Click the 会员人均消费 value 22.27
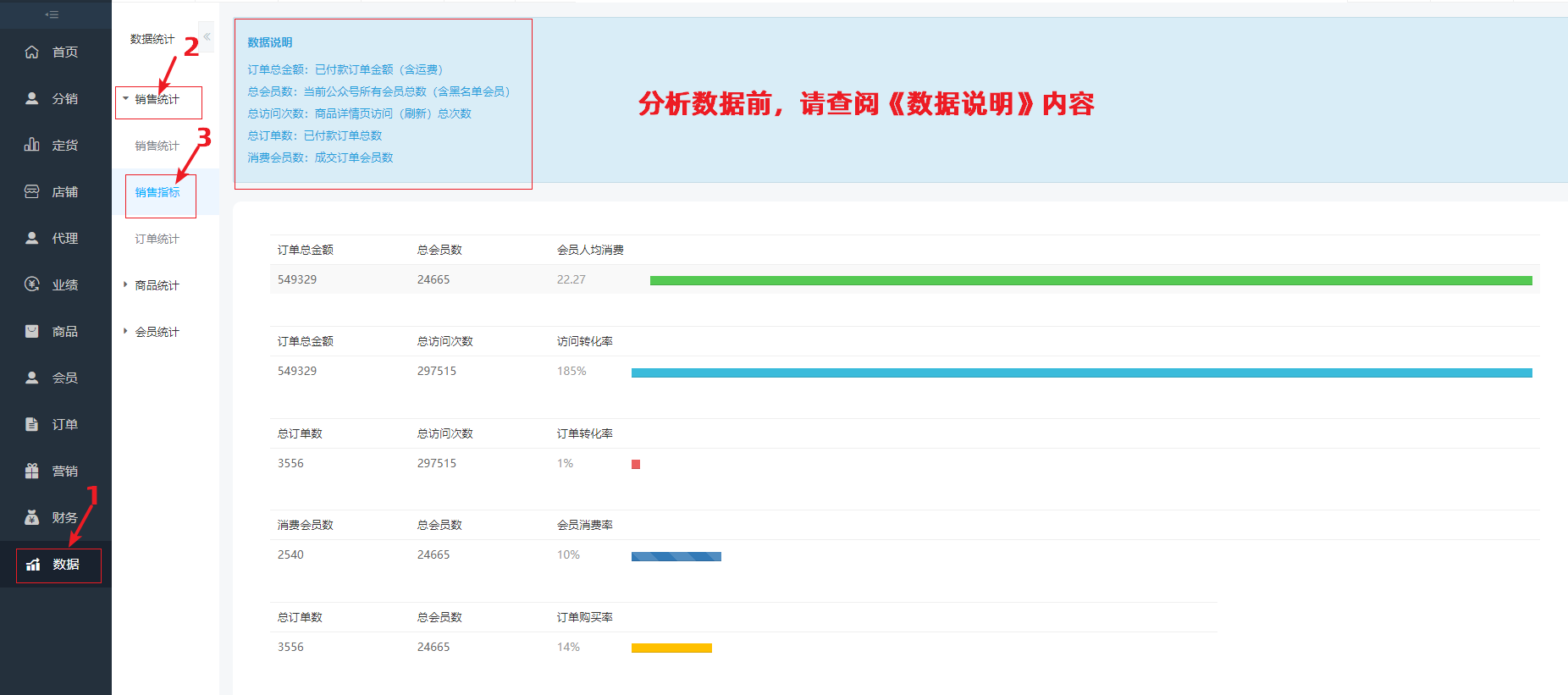This screenshot has width=1568, height=695. [571, 279]
